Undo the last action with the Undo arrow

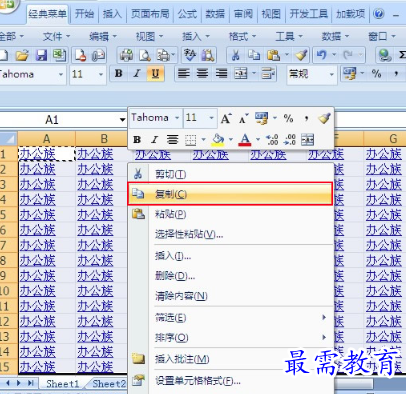pos(321,55)
